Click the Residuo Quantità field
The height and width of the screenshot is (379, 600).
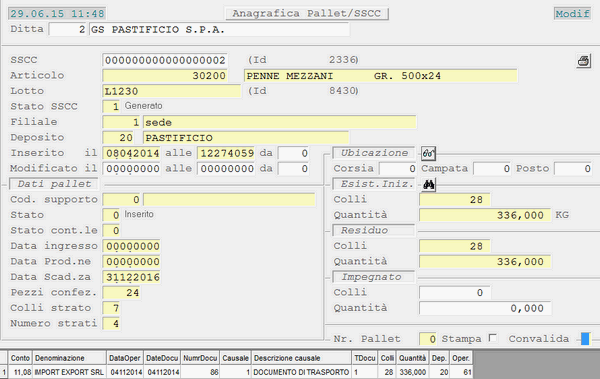485,261
